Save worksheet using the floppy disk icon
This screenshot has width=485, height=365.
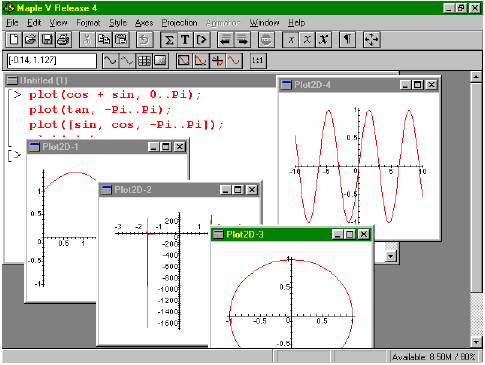[x=47, y=40]
